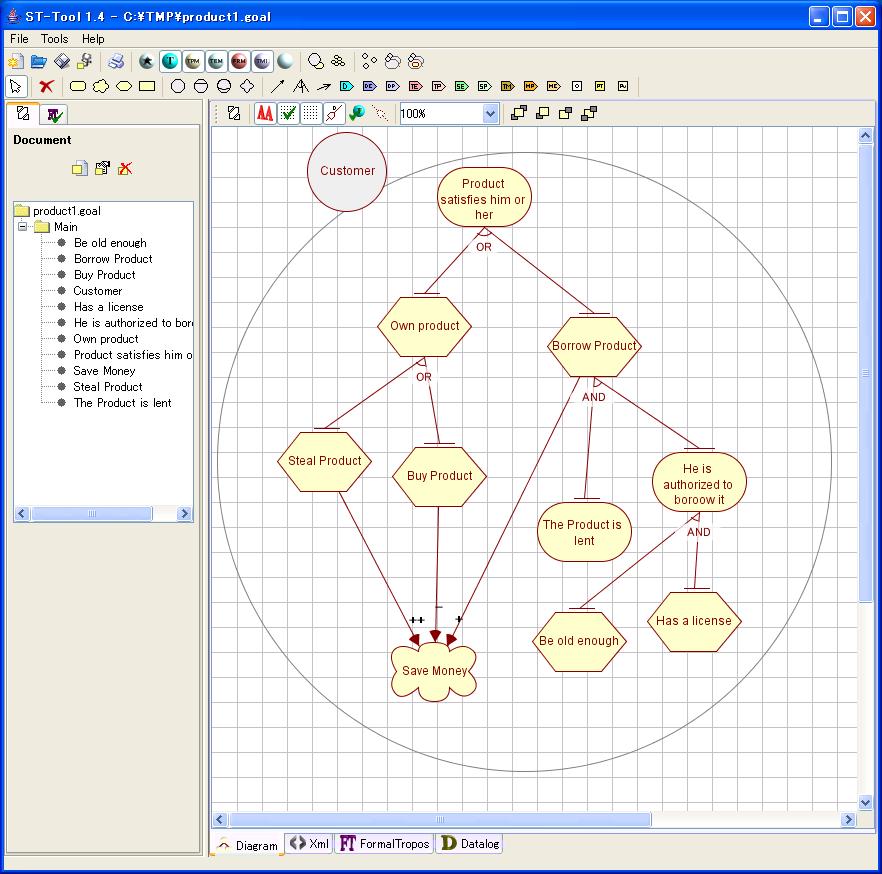This screenshot has width=882, height=874.
Task: Select the hexagon task shape
Action: coord(124,86)
